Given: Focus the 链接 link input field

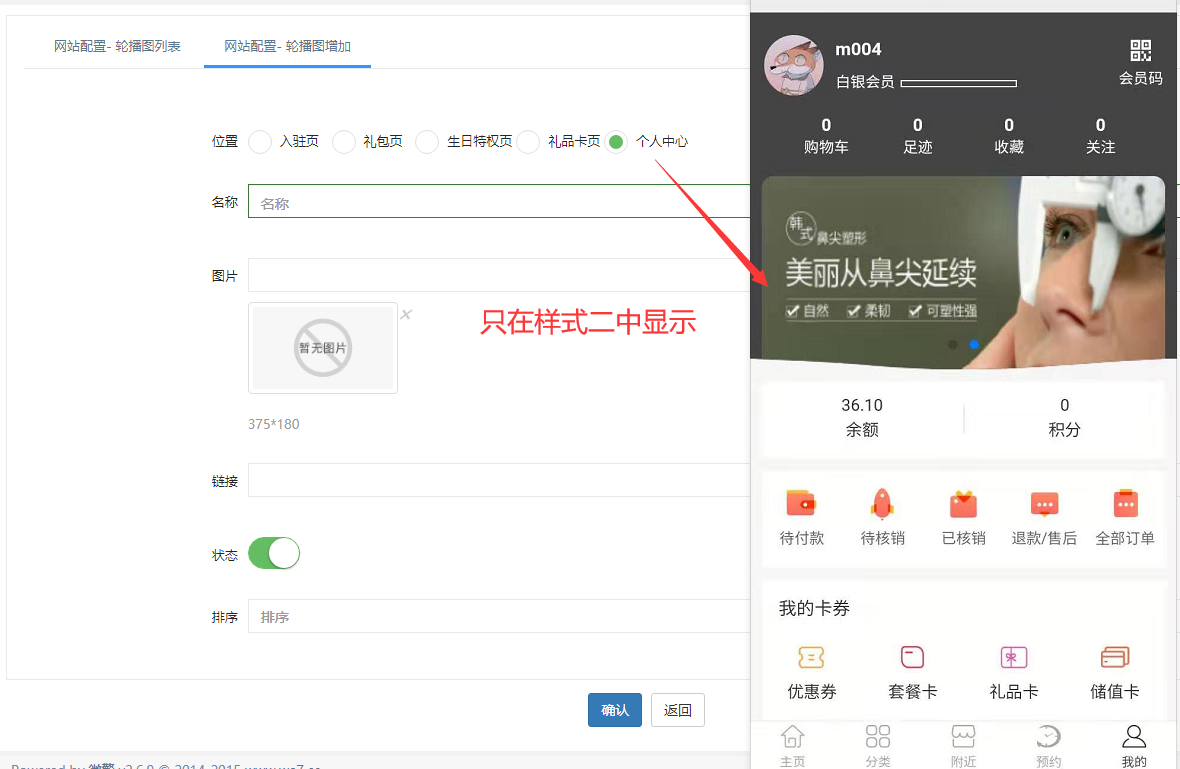Looking at the screenshot, I should pos(499,480).
